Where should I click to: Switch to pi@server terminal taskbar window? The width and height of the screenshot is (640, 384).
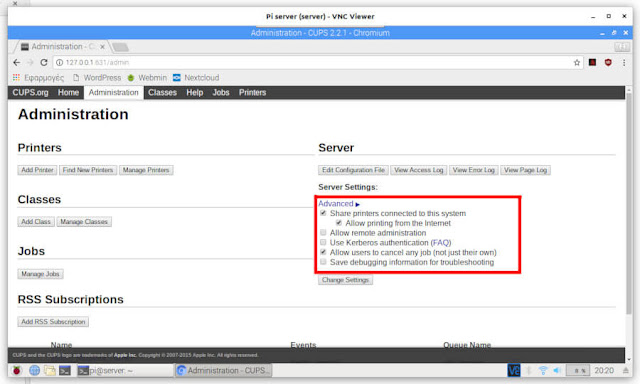coord(124,370)
